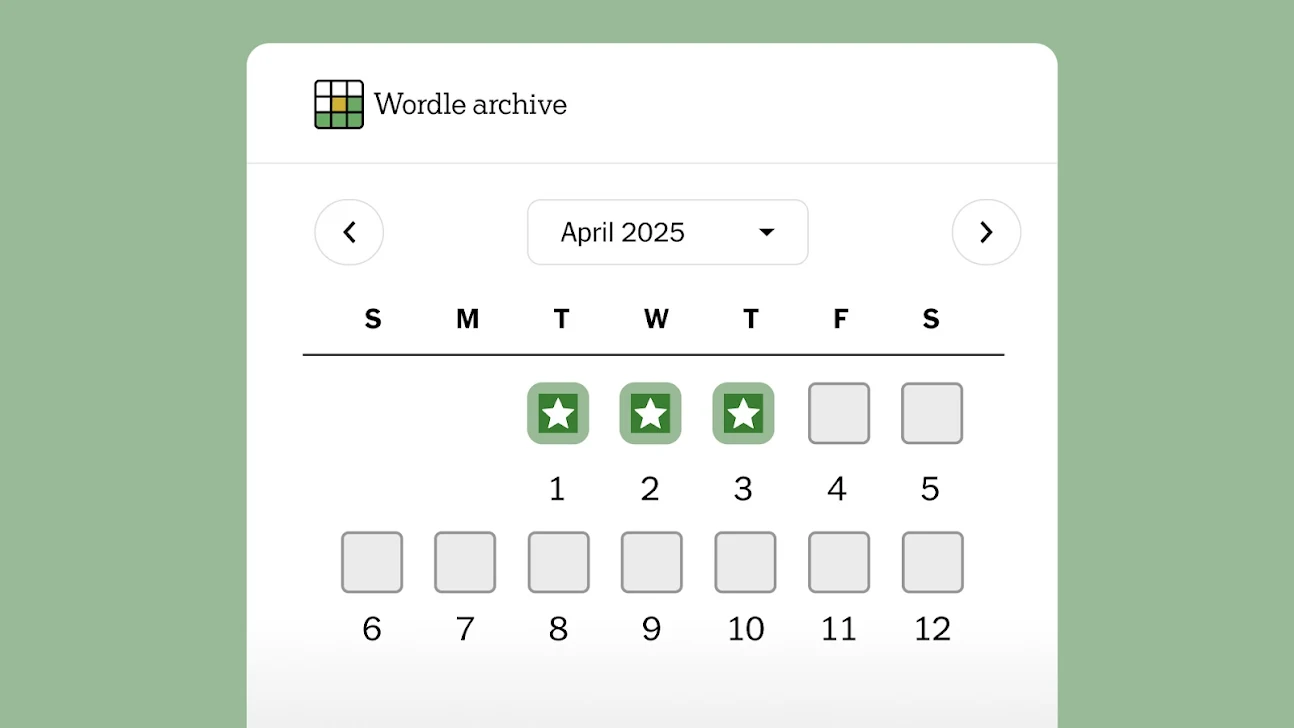Open the completed April 2 star puzzle
Image resolution: width=1294 pixels, height=728 pixels.
tap(651, 413)
